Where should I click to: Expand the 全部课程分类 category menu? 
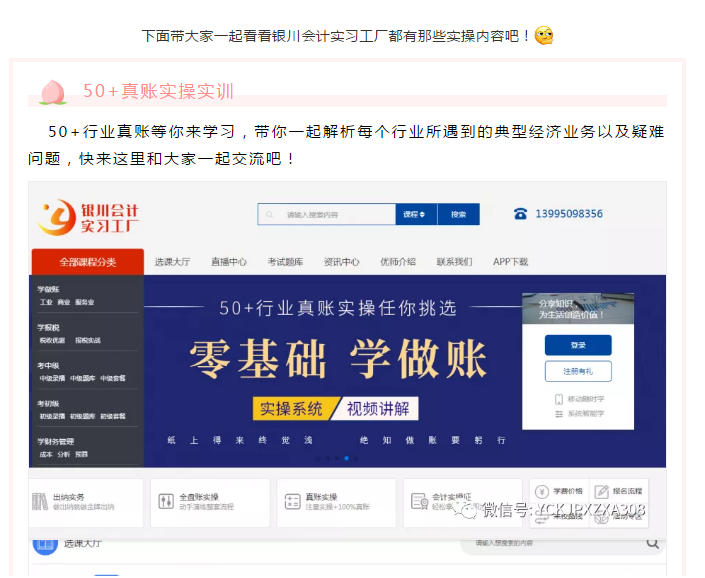tap(87, 262)
